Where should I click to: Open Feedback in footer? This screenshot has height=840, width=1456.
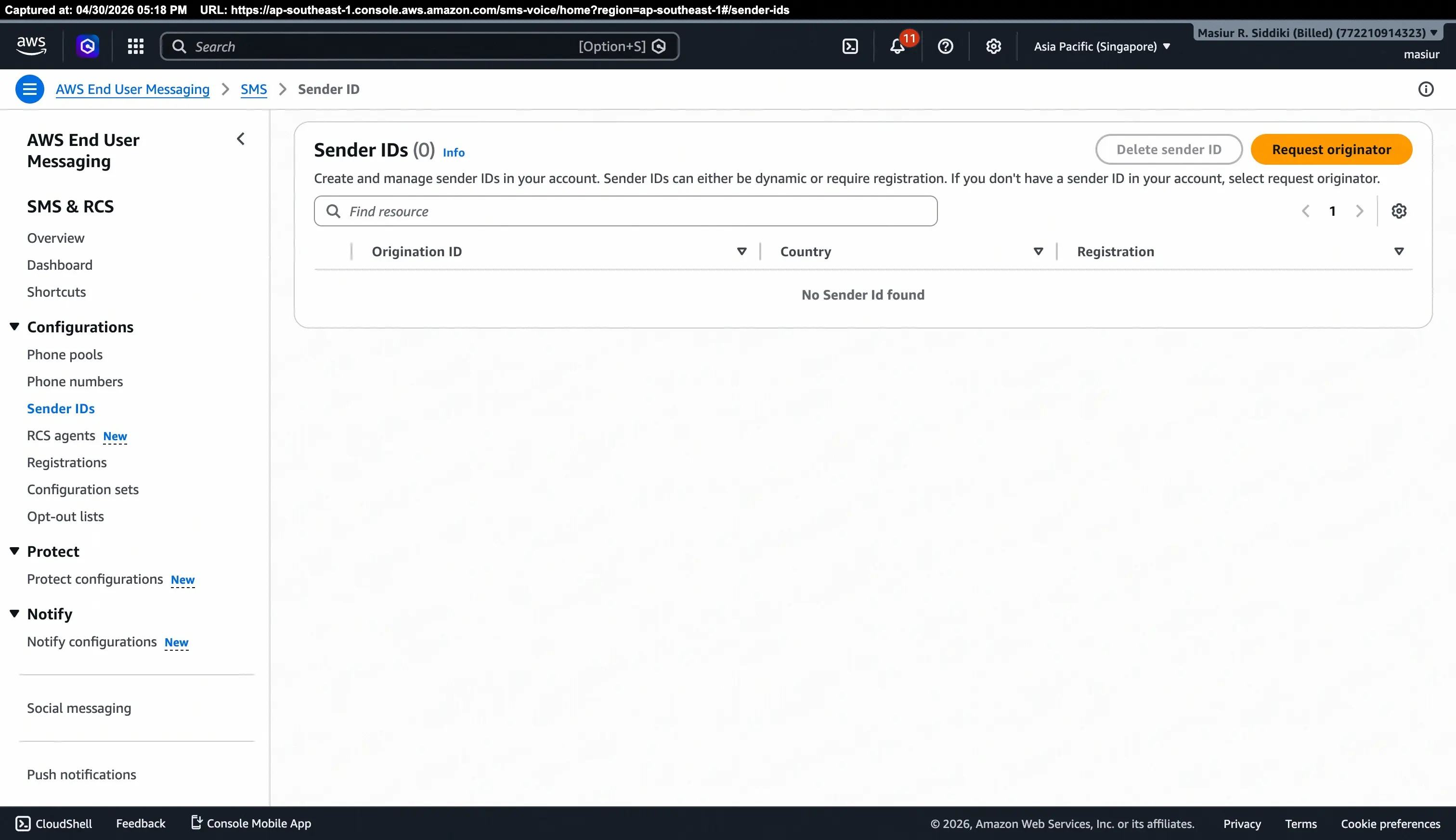pyautogui.click(x=141, y=824)
